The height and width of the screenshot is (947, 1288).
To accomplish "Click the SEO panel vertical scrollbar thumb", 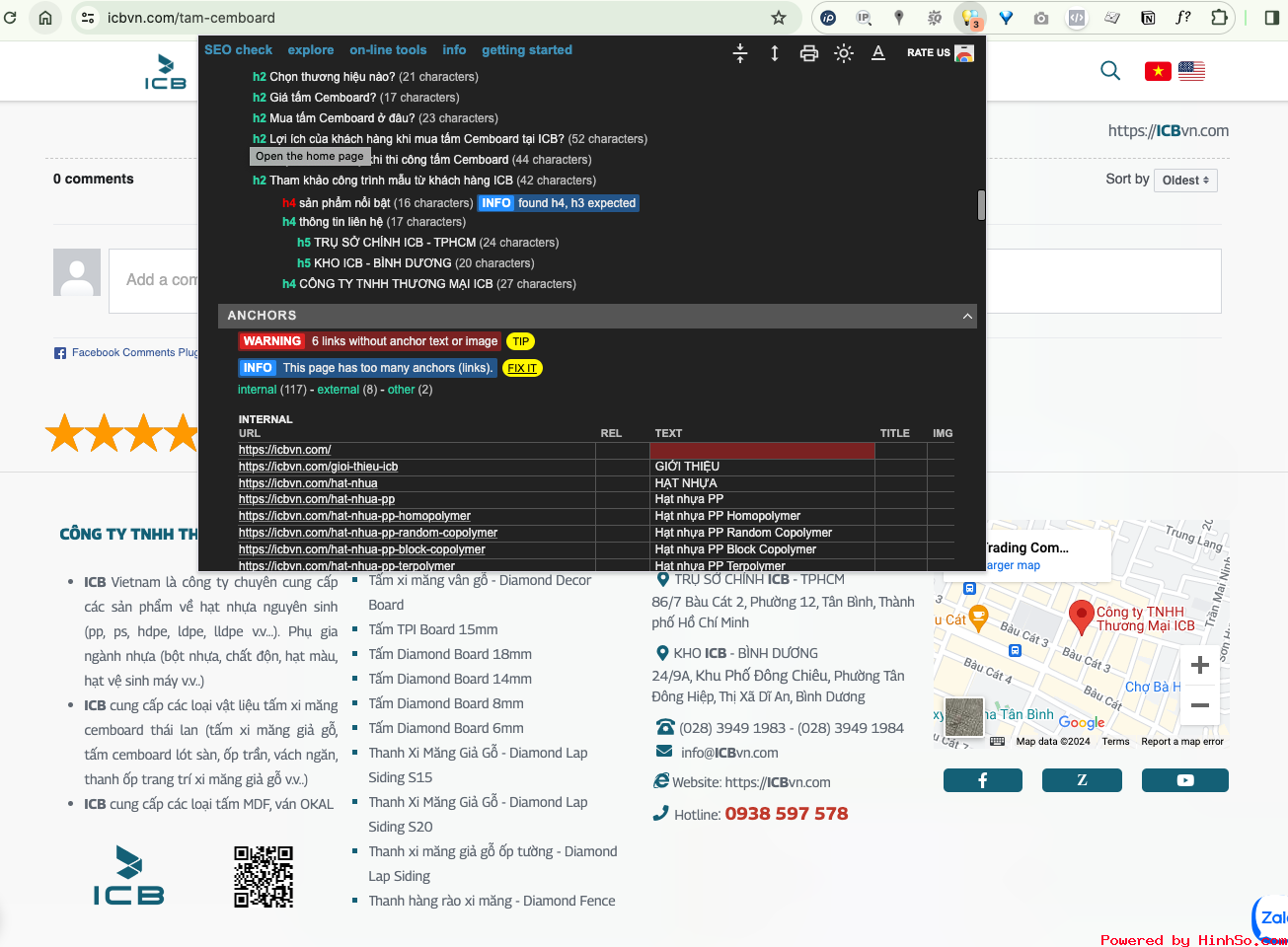I will pyautogui.click(x=981, y=205).
